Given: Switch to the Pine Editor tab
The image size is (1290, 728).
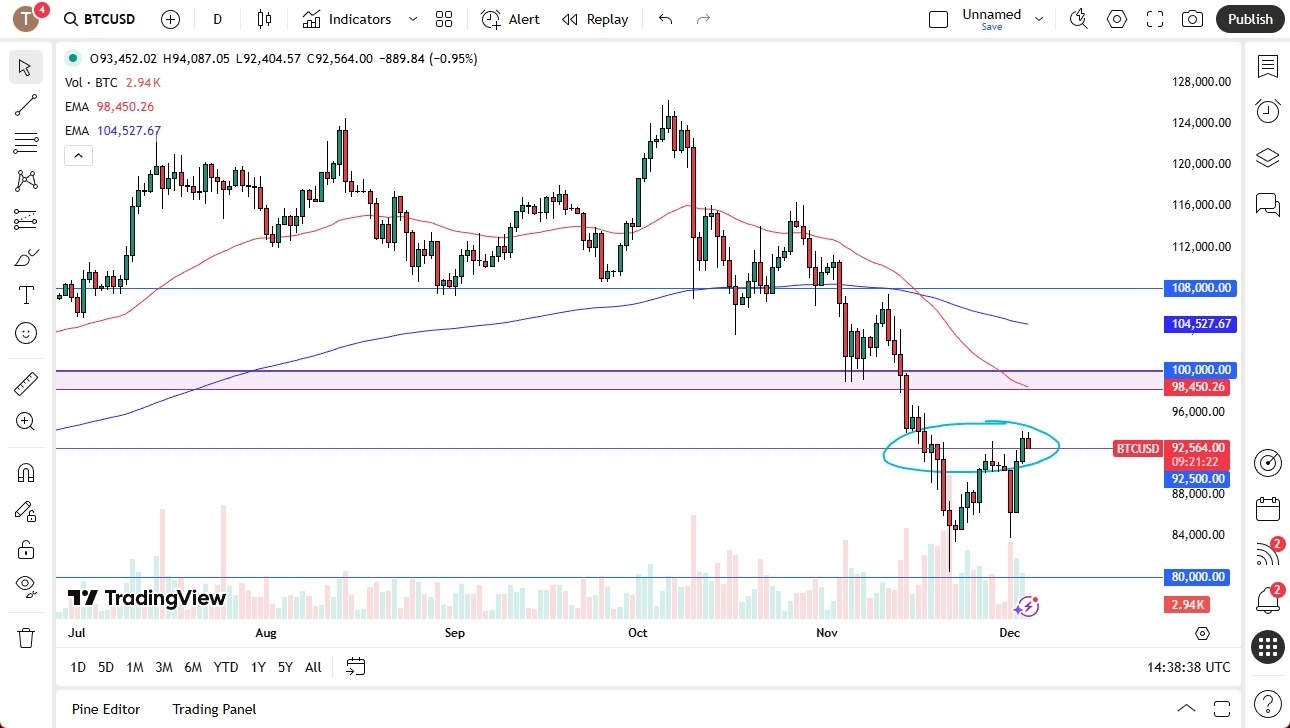Looking at the screenshot, I should [105, 709].
